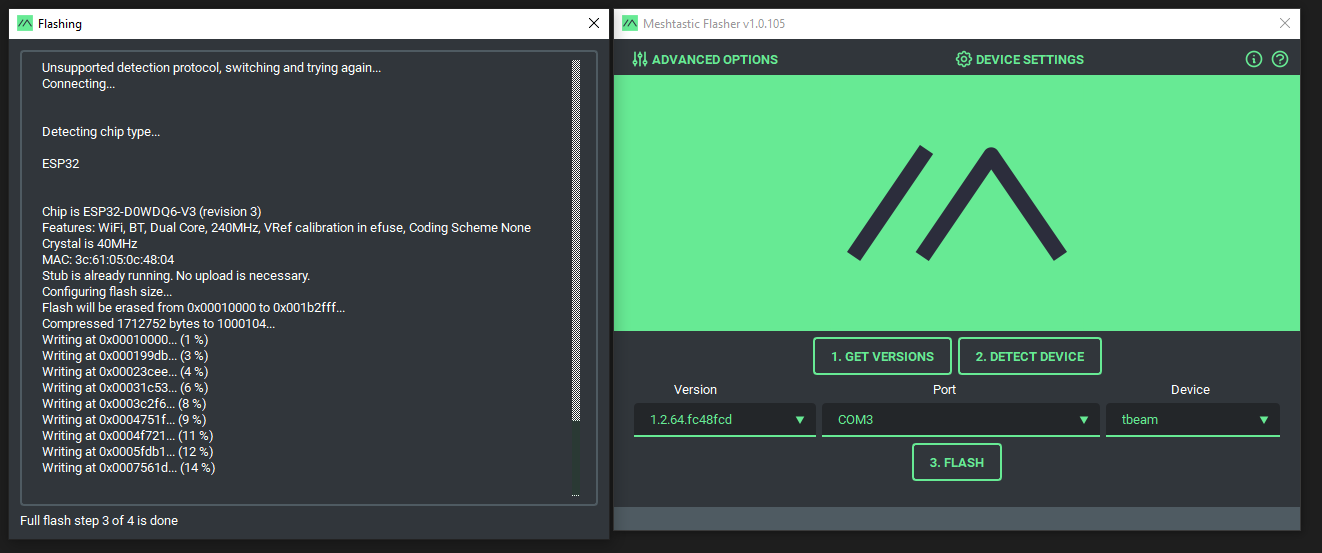1322x553 pixels.
Task: Click the arrow on the Port combo box
Action: point(1084,420)
